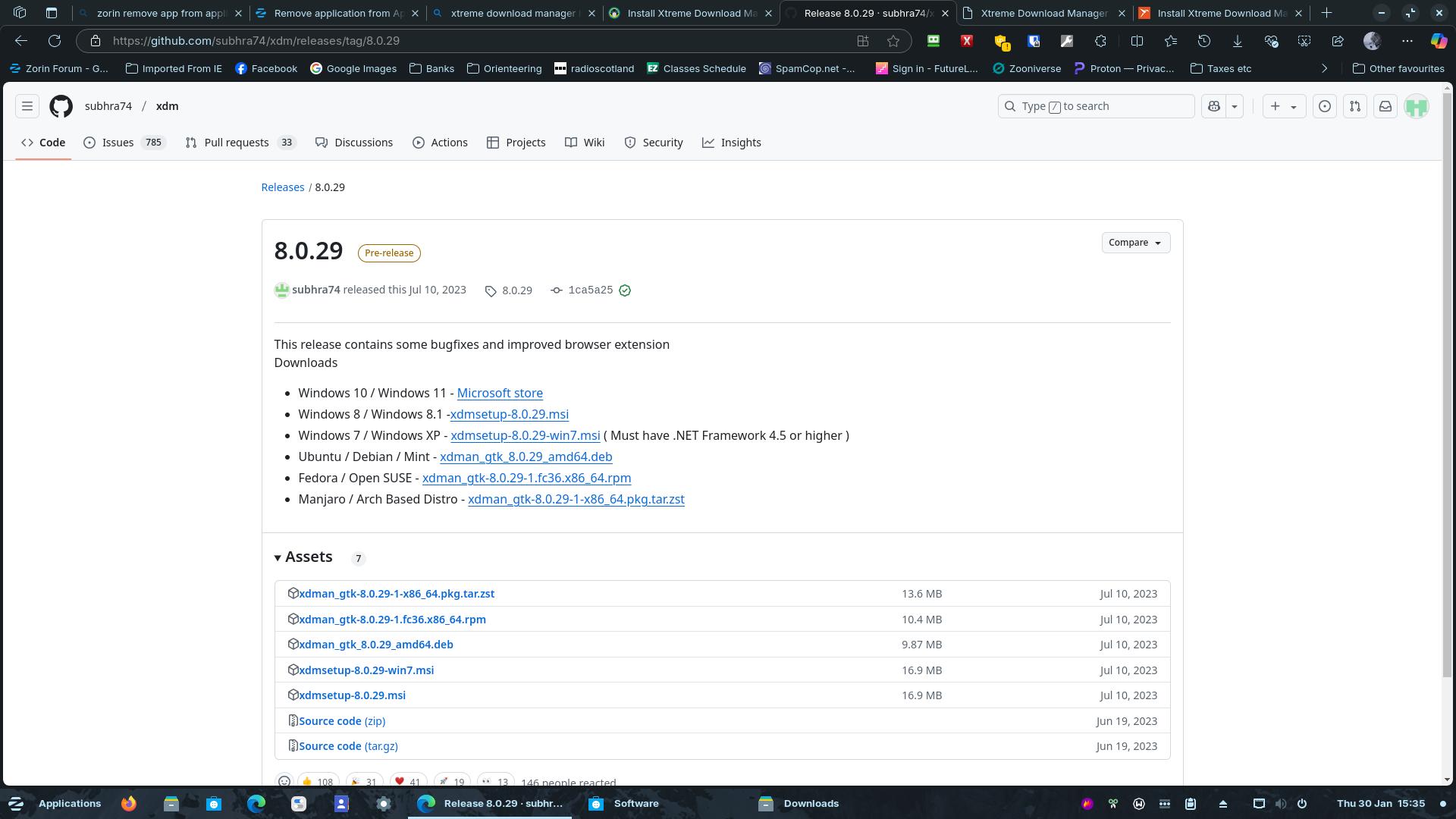
Task: Open the Security tab
Action: [x=654, y=143]
